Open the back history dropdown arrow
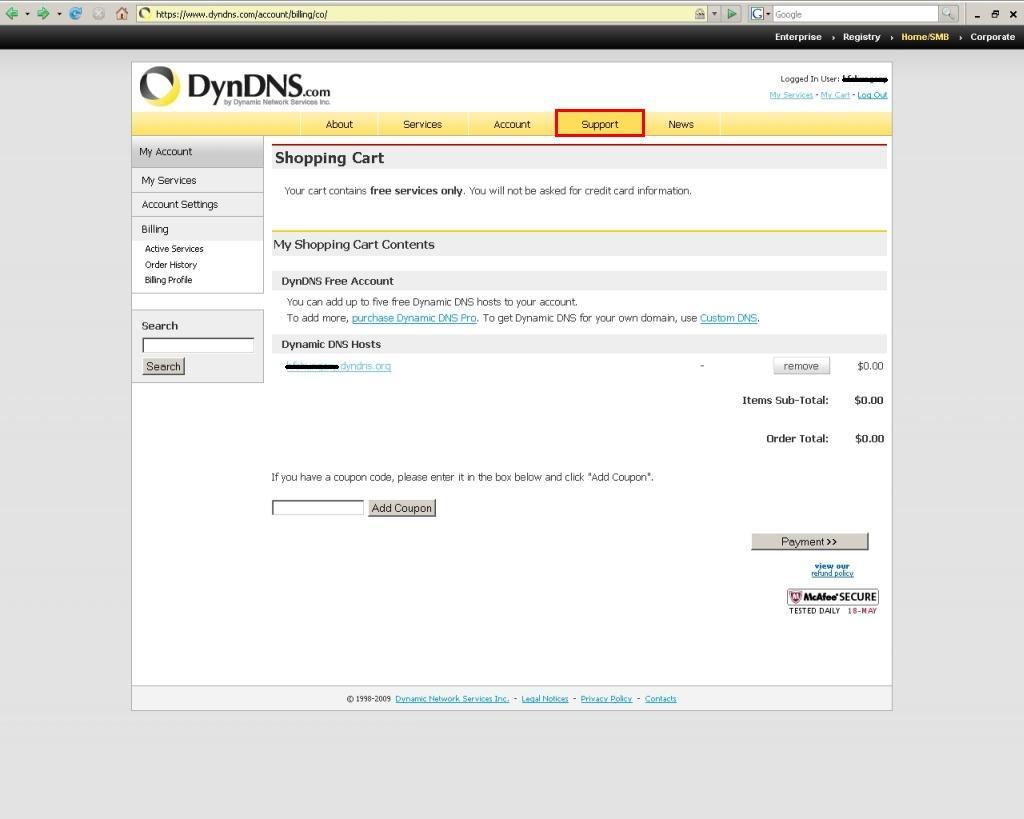 [27, 14]
